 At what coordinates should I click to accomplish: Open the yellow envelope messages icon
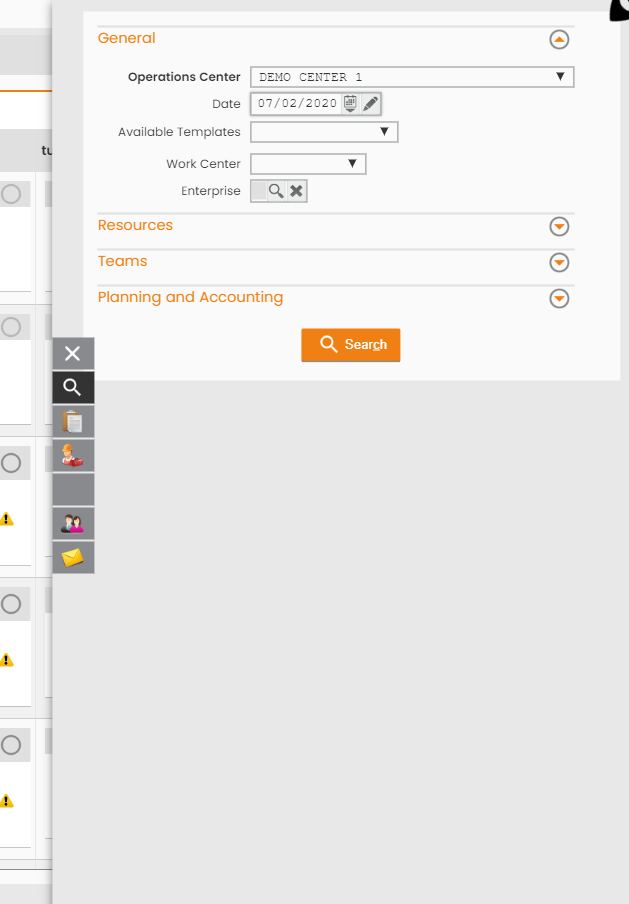[73, 558]
